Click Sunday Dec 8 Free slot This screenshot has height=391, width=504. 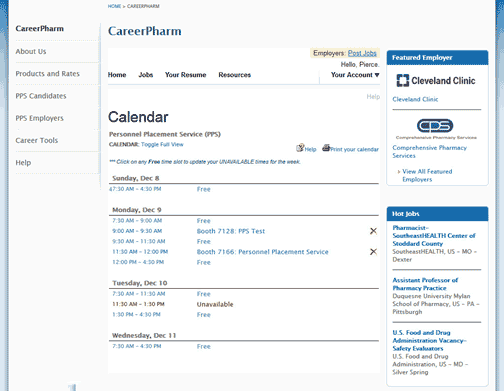(x=203, y=189)
